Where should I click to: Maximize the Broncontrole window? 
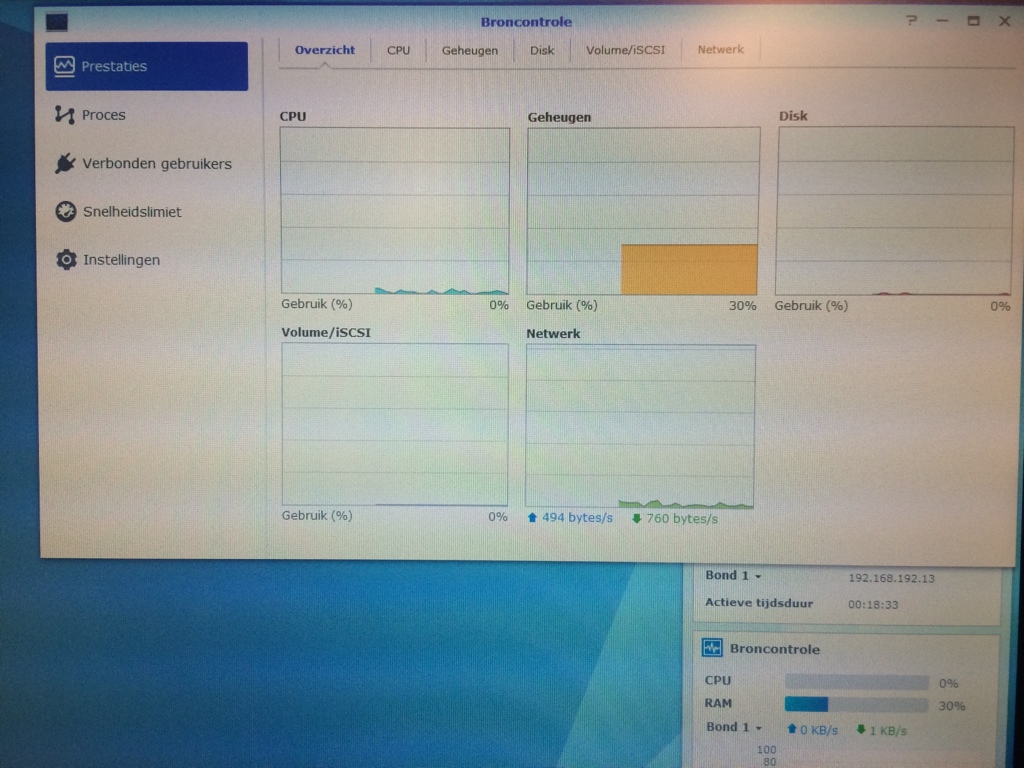pyautogui.click(x=973, y=21)
